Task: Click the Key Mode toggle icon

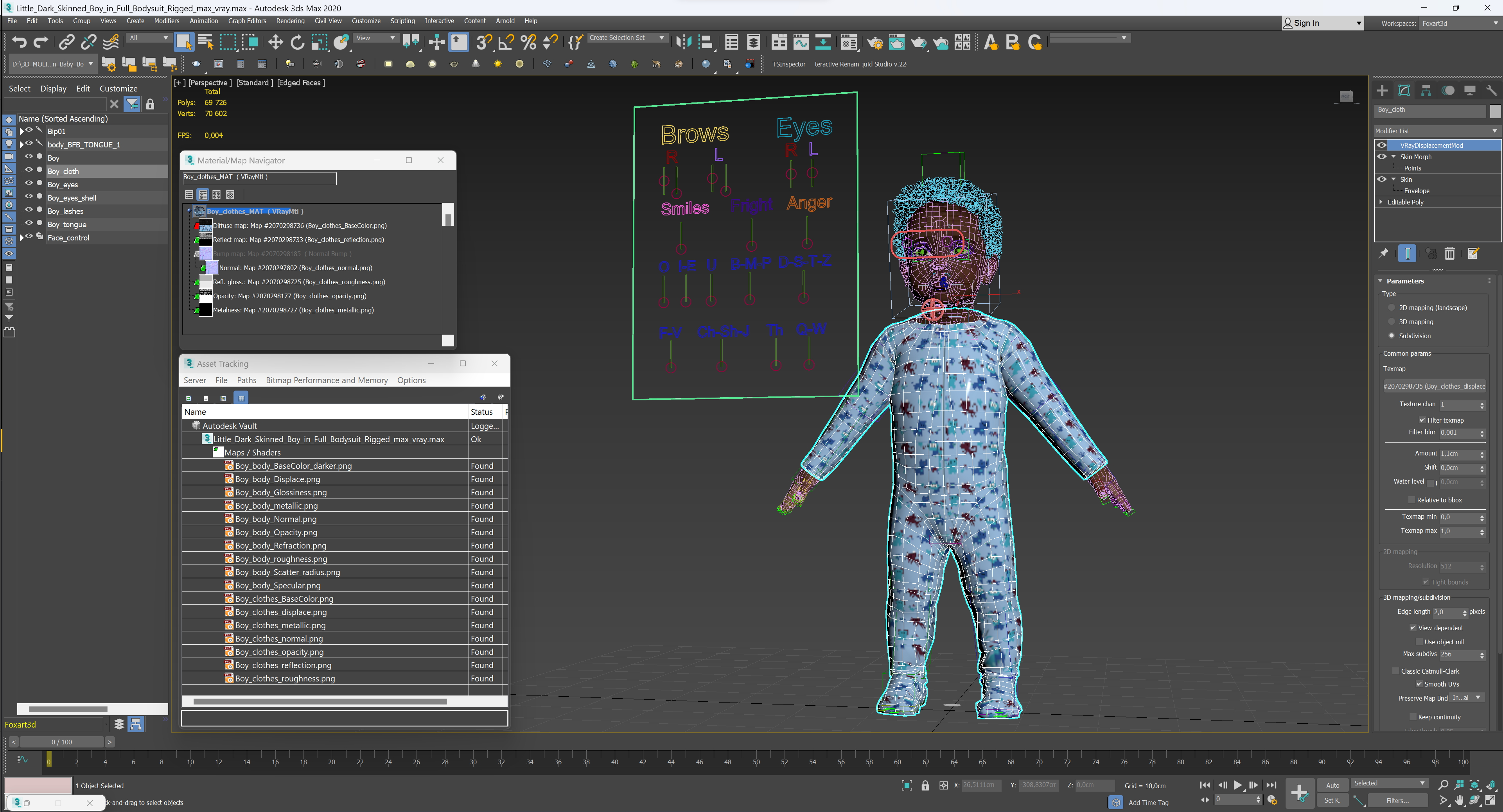Action: coord(1205,800)
